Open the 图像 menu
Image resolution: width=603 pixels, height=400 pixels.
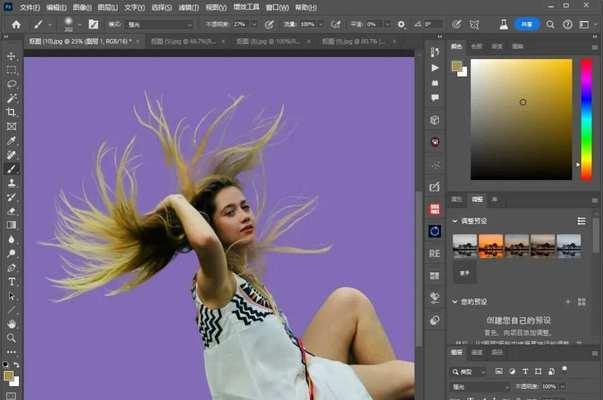pos(82,7)
